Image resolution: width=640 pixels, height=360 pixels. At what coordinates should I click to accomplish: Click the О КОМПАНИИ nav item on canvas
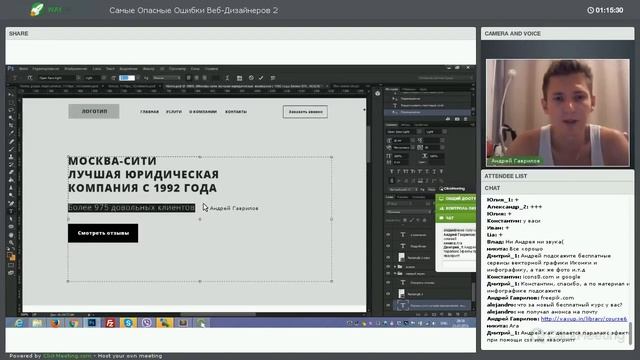click(203, 111)
